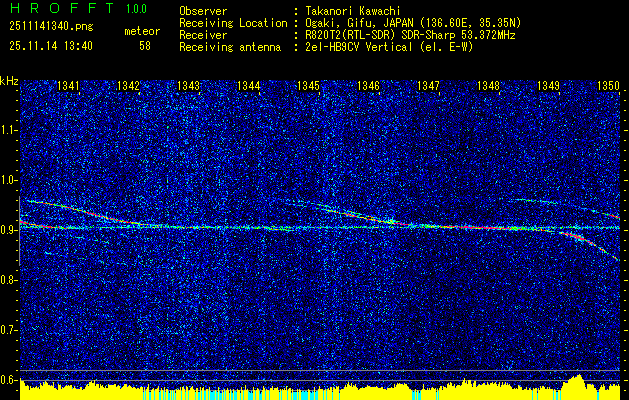
Task: Click the Observer label
Action: [x=203, y=11]
